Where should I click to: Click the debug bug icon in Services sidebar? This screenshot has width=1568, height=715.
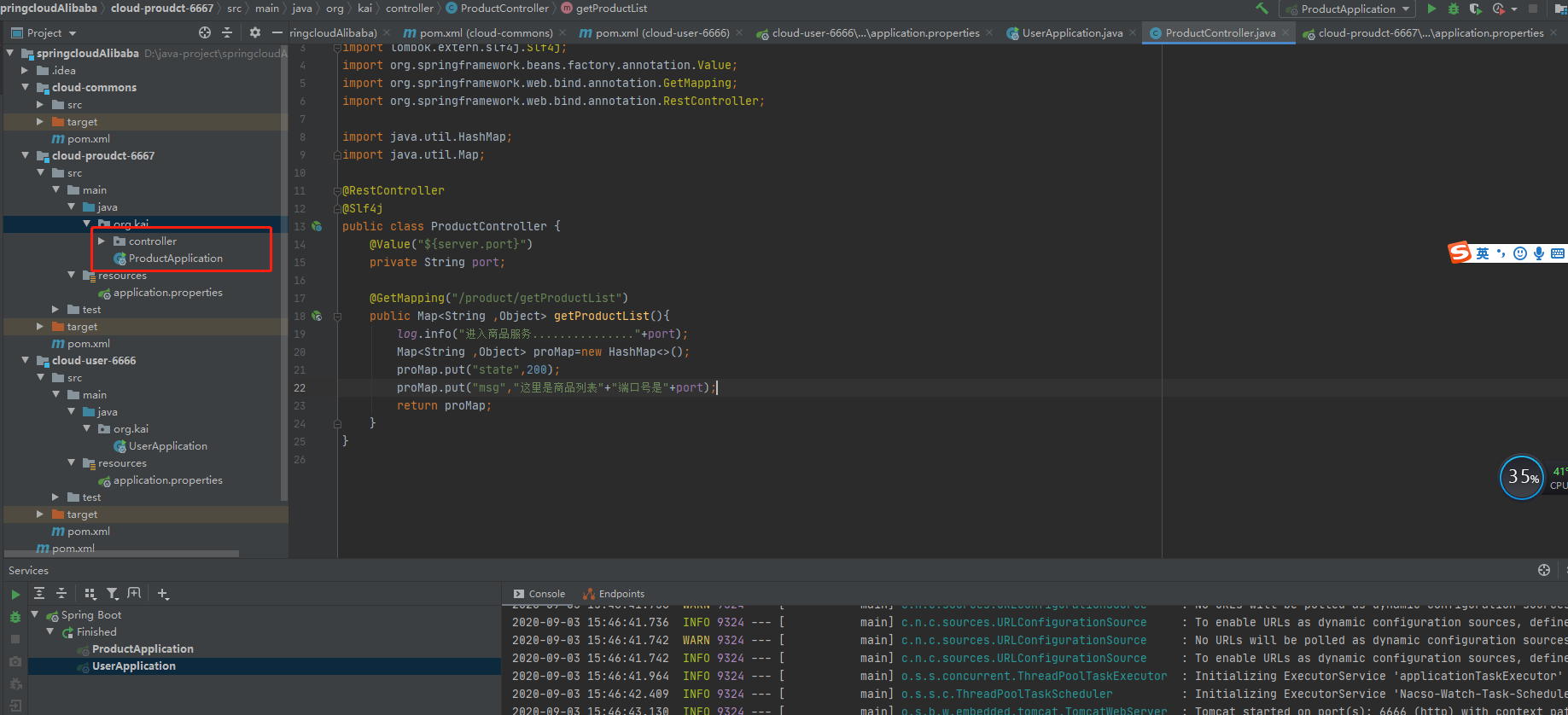click(15, 616)
